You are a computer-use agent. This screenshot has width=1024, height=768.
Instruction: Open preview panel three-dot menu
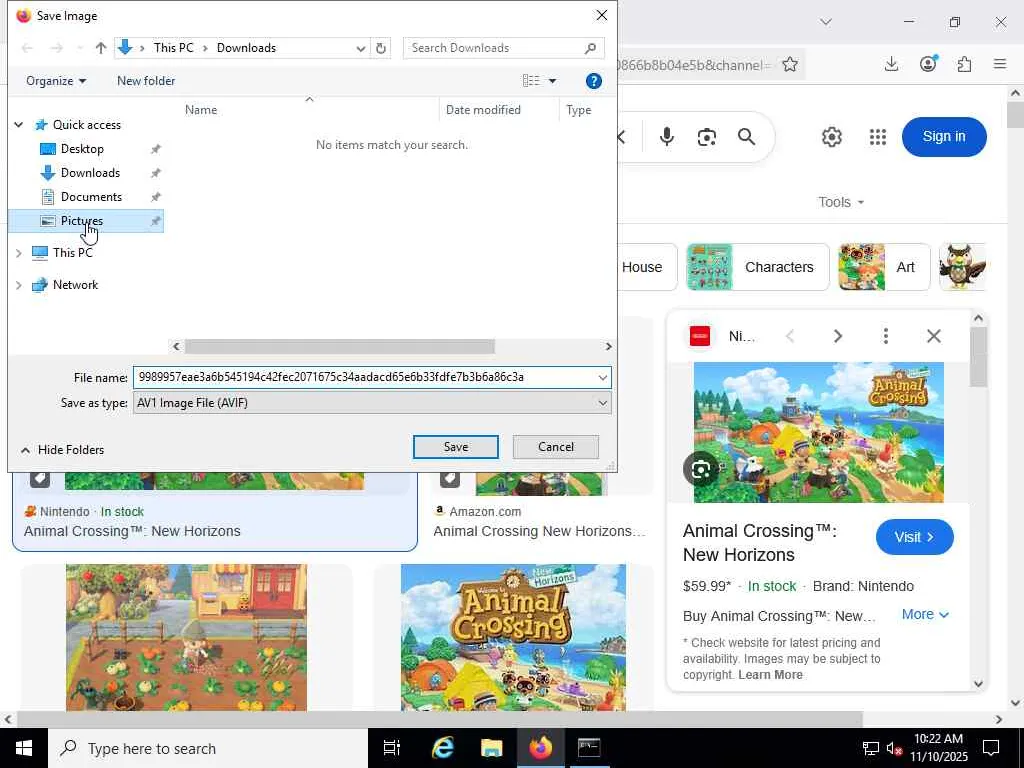[x=886, y=336]
